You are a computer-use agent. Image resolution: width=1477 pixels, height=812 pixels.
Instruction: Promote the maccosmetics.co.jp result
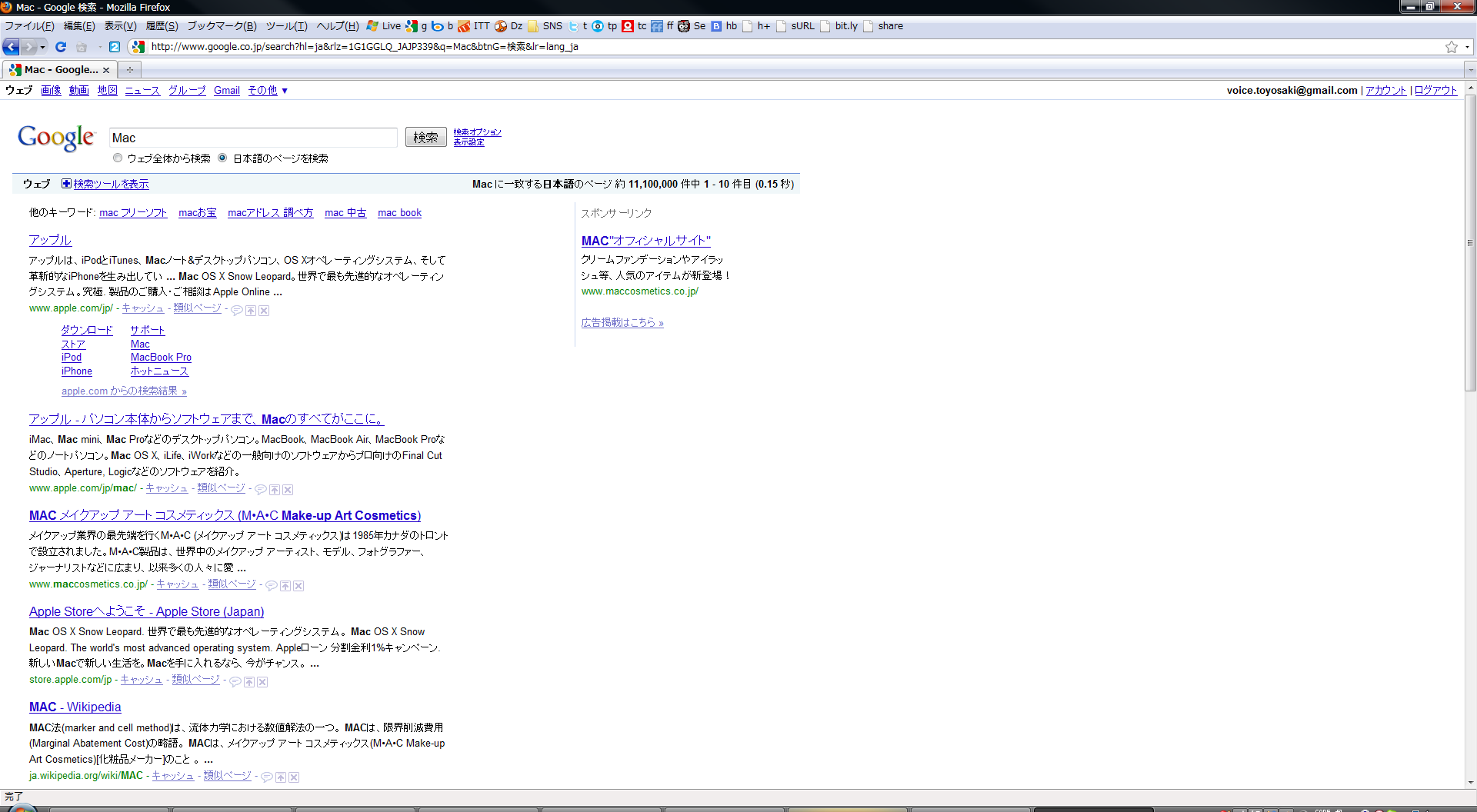point(285,586)
